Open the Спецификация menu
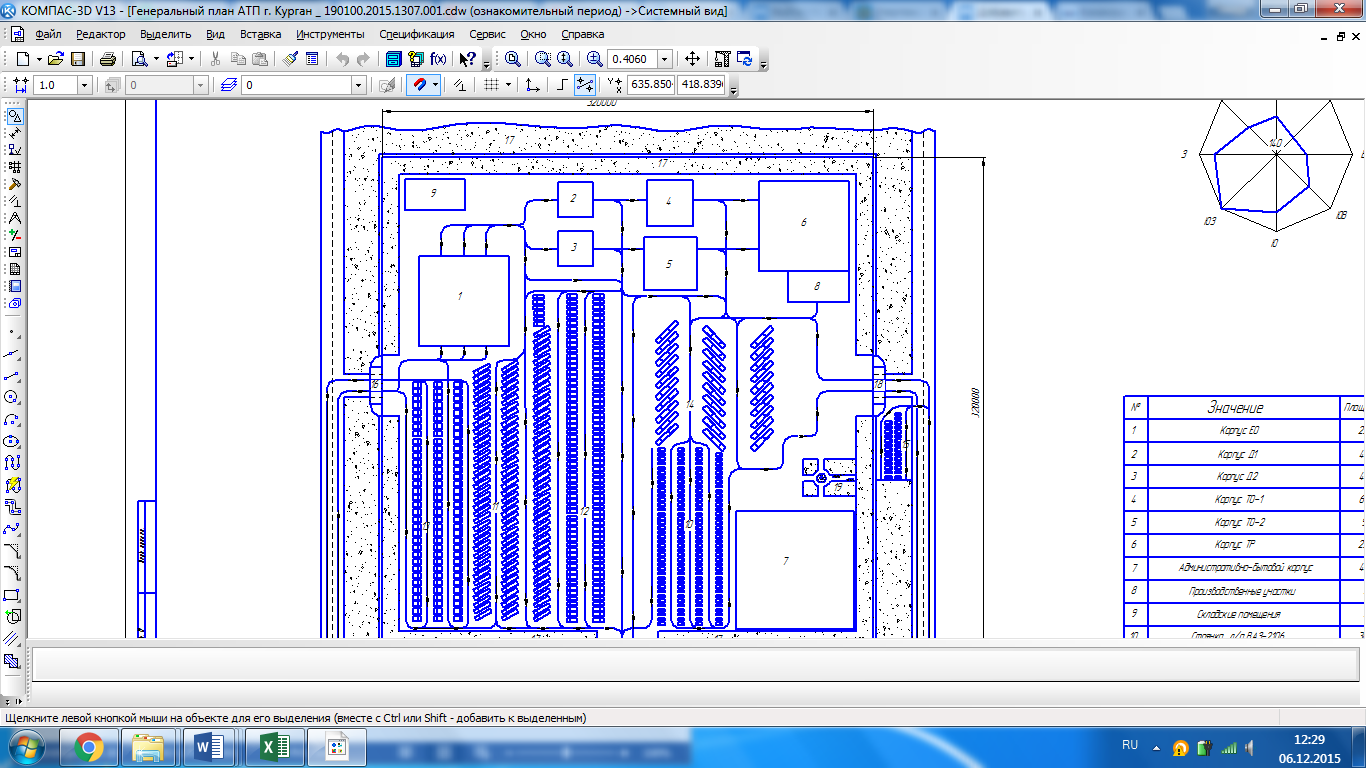Screen dimensions: 1366x768 [x=417, y=33]
